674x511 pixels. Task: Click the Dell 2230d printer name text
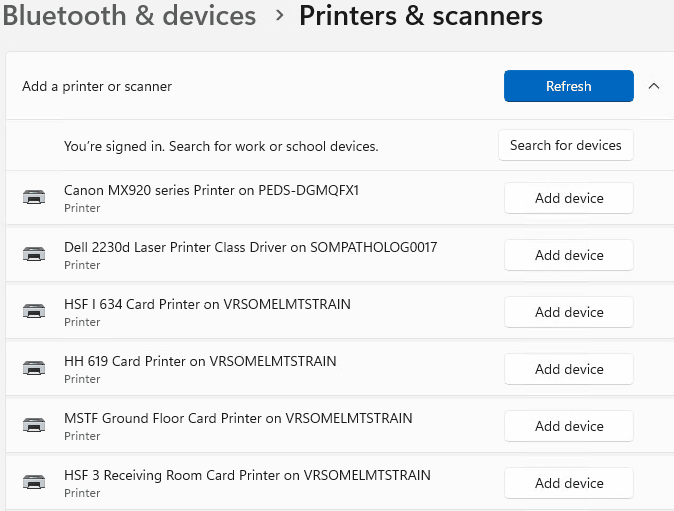click(250, 247)
